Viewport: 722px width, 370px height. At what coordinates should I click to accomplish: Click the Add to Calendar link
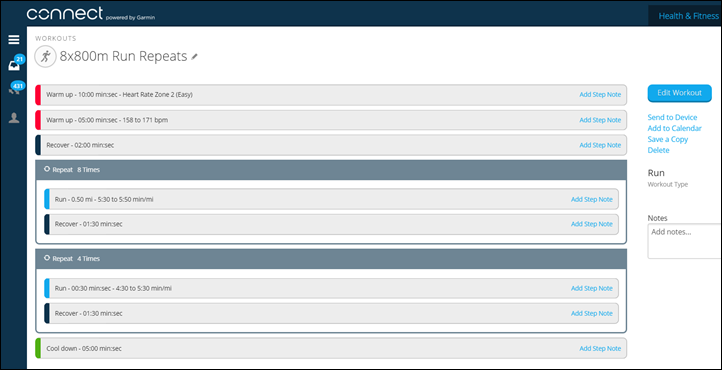coord(675,128)
